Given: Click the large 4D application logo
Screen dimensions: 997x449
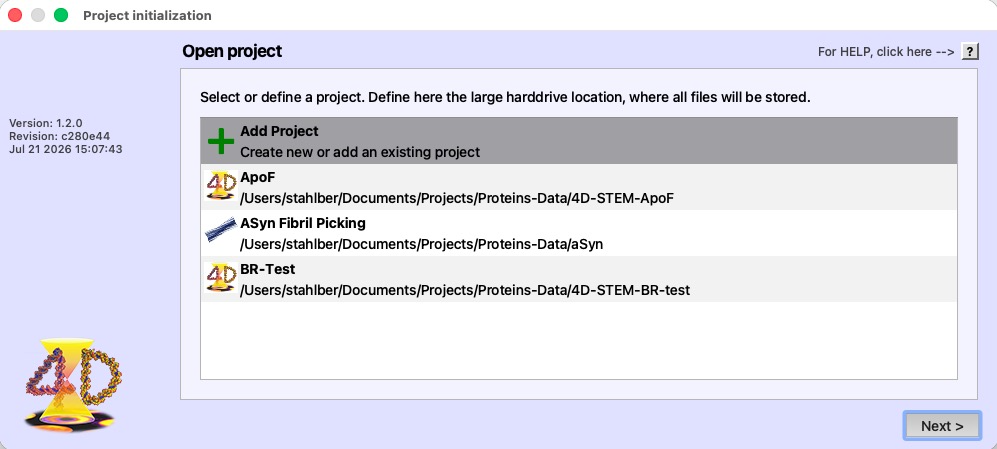Looking at the screenshot, I should coord(74,383).
